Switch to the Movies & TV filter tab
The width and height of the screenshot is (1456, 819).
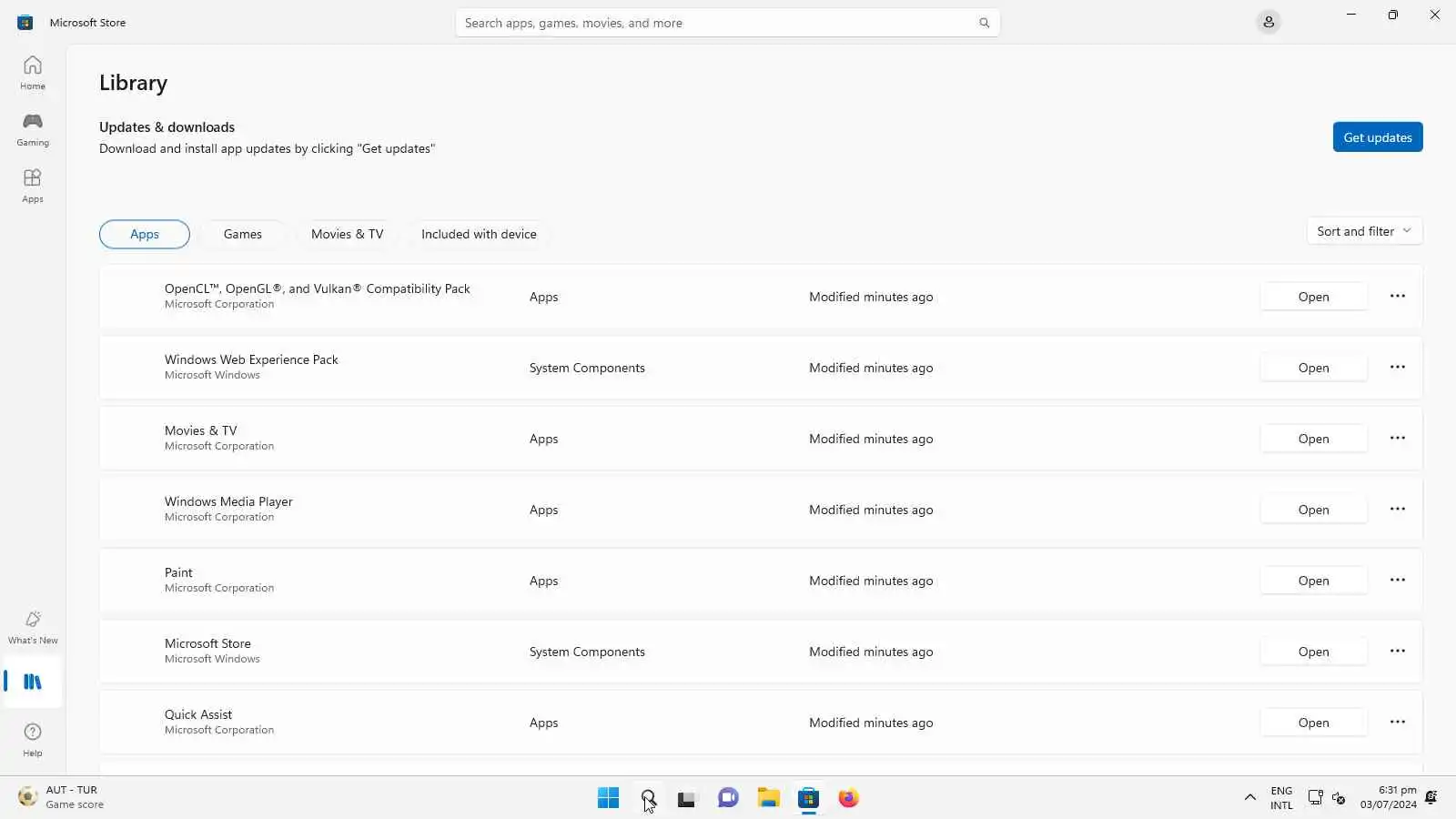[347, 234]
